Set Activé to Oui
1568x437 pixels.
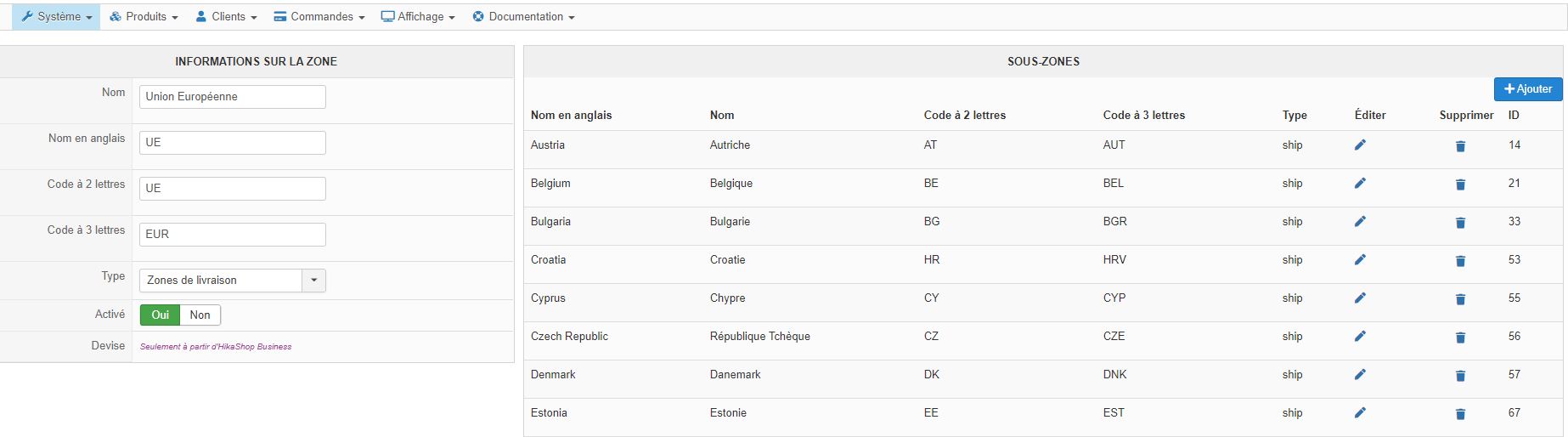coord(160,315)
